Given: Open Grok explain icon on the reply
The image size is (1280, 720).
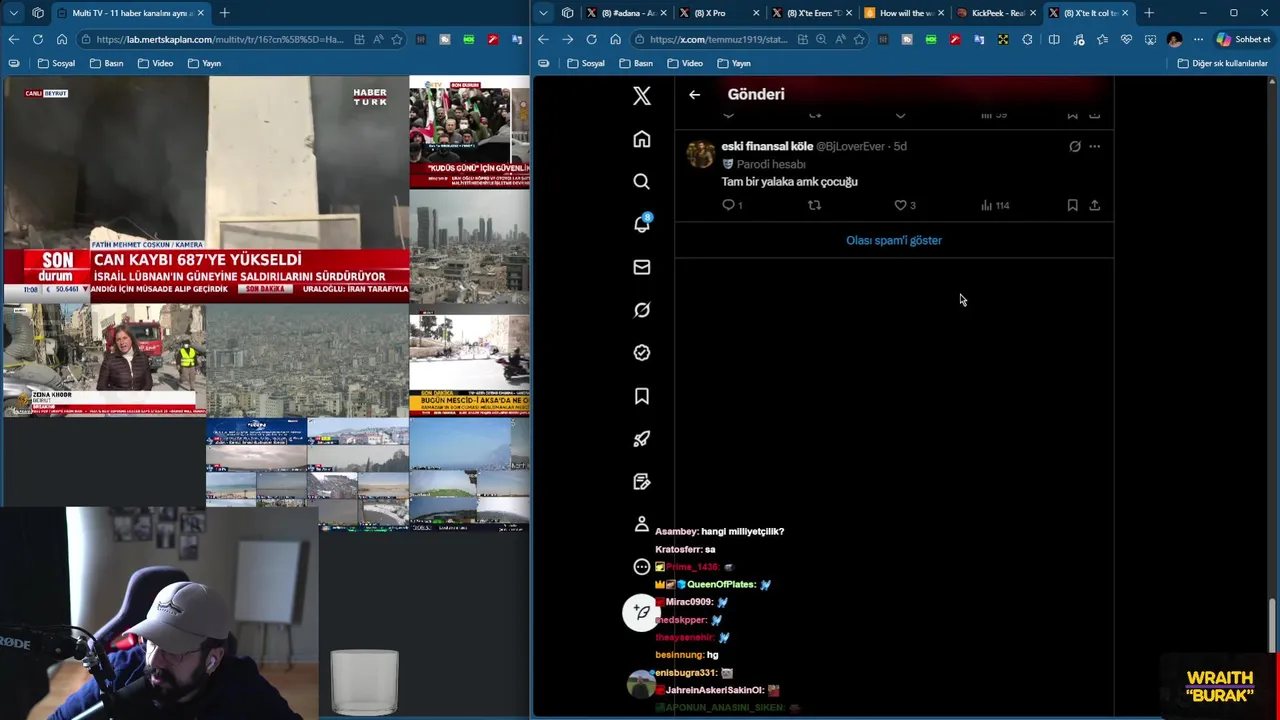Looking at the screenshot, I should pos(1075,146).
